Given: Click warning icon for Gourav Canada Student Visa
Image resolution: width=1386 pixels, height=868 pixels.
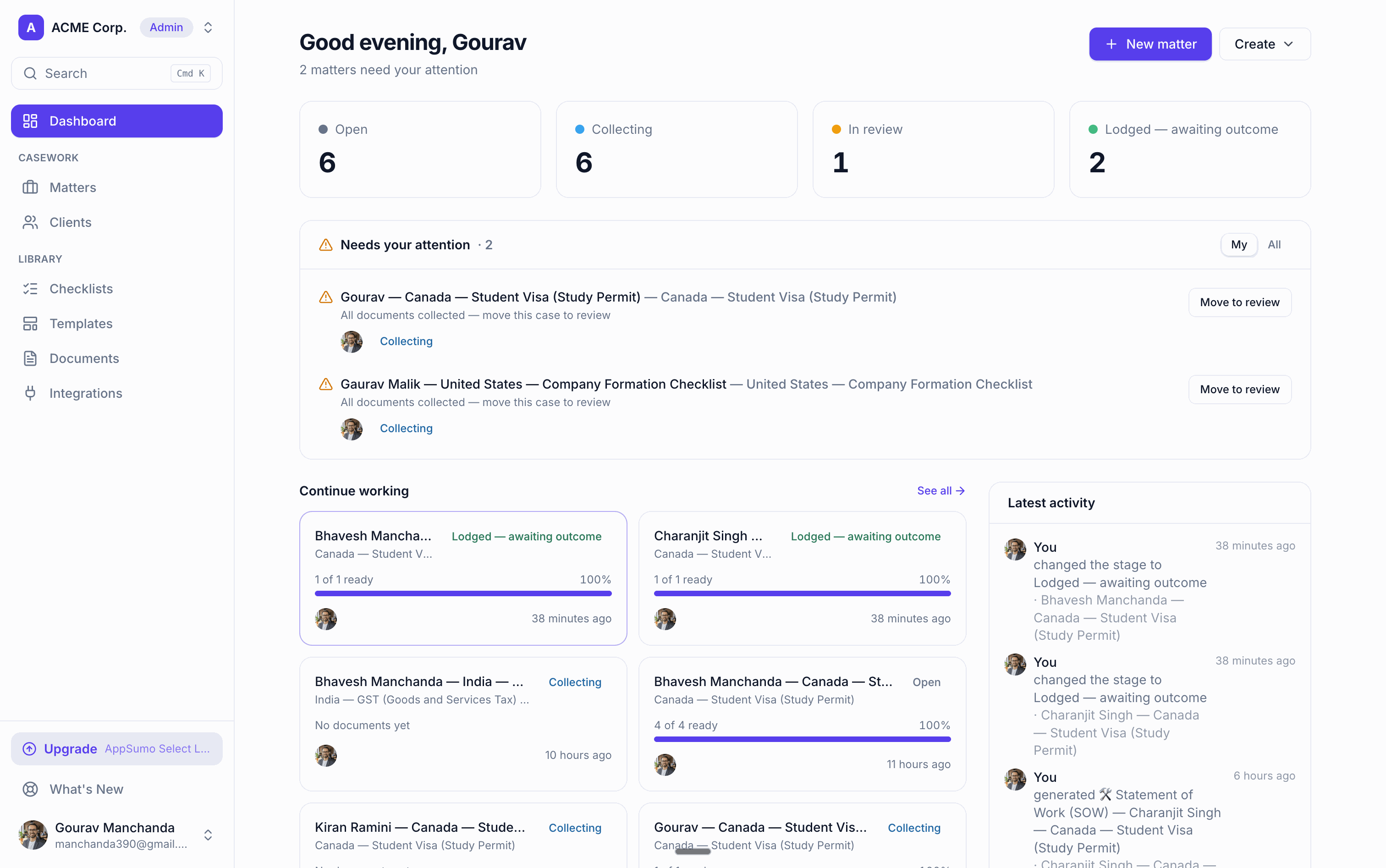Looking at the screenshot, I should [x=325, y=297].
